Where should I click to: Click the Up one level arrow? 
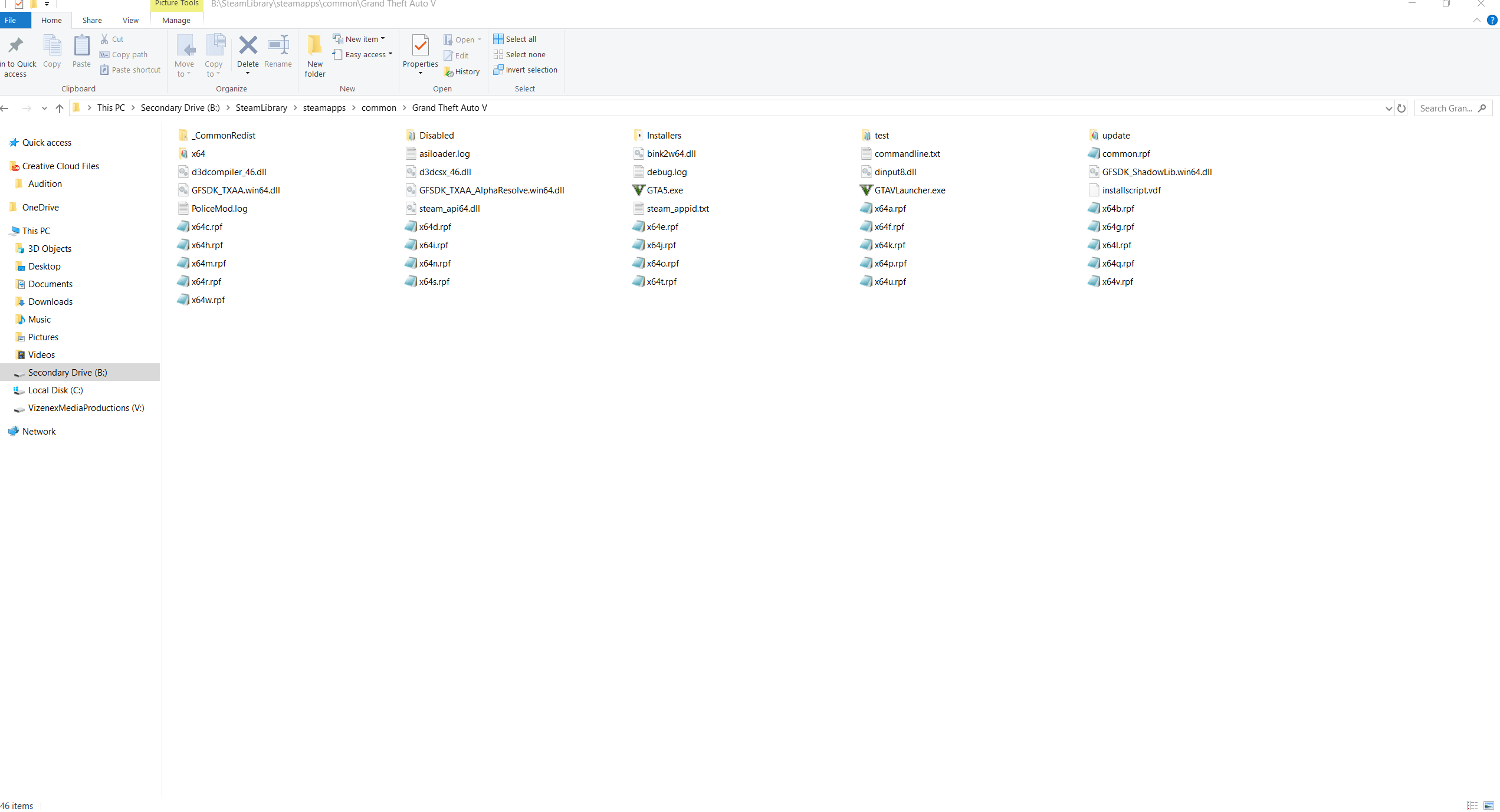(x=59, y=108)
